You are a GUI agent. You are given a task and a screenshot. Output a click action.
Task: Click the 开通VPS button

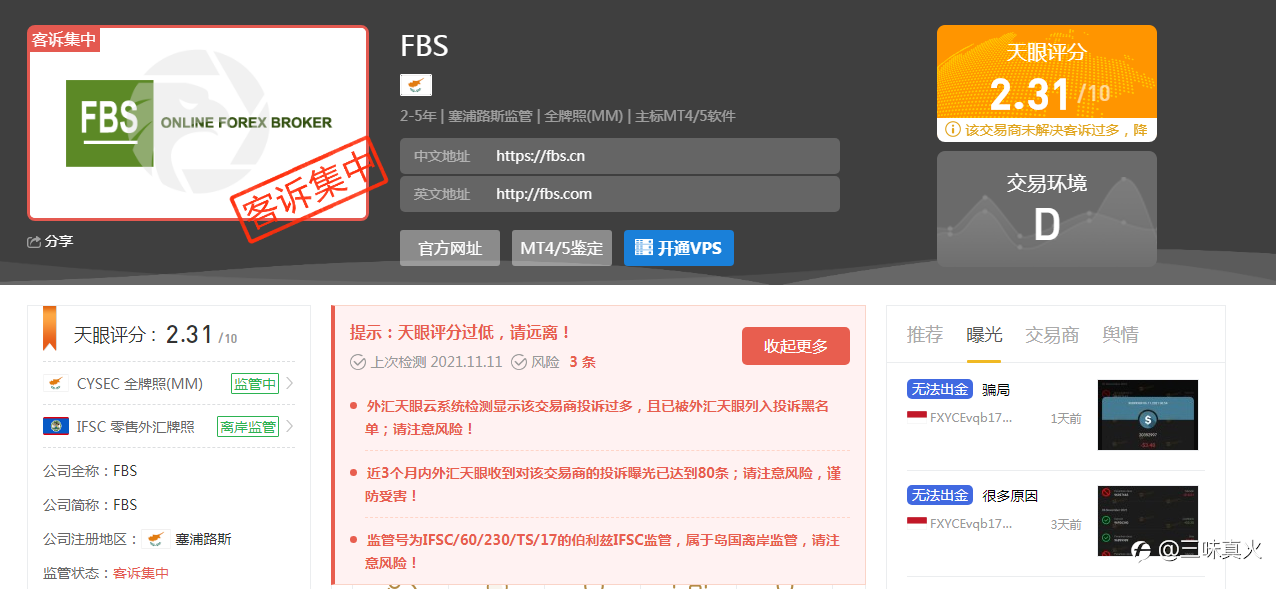pyautogui.click(x=679, y=248)
